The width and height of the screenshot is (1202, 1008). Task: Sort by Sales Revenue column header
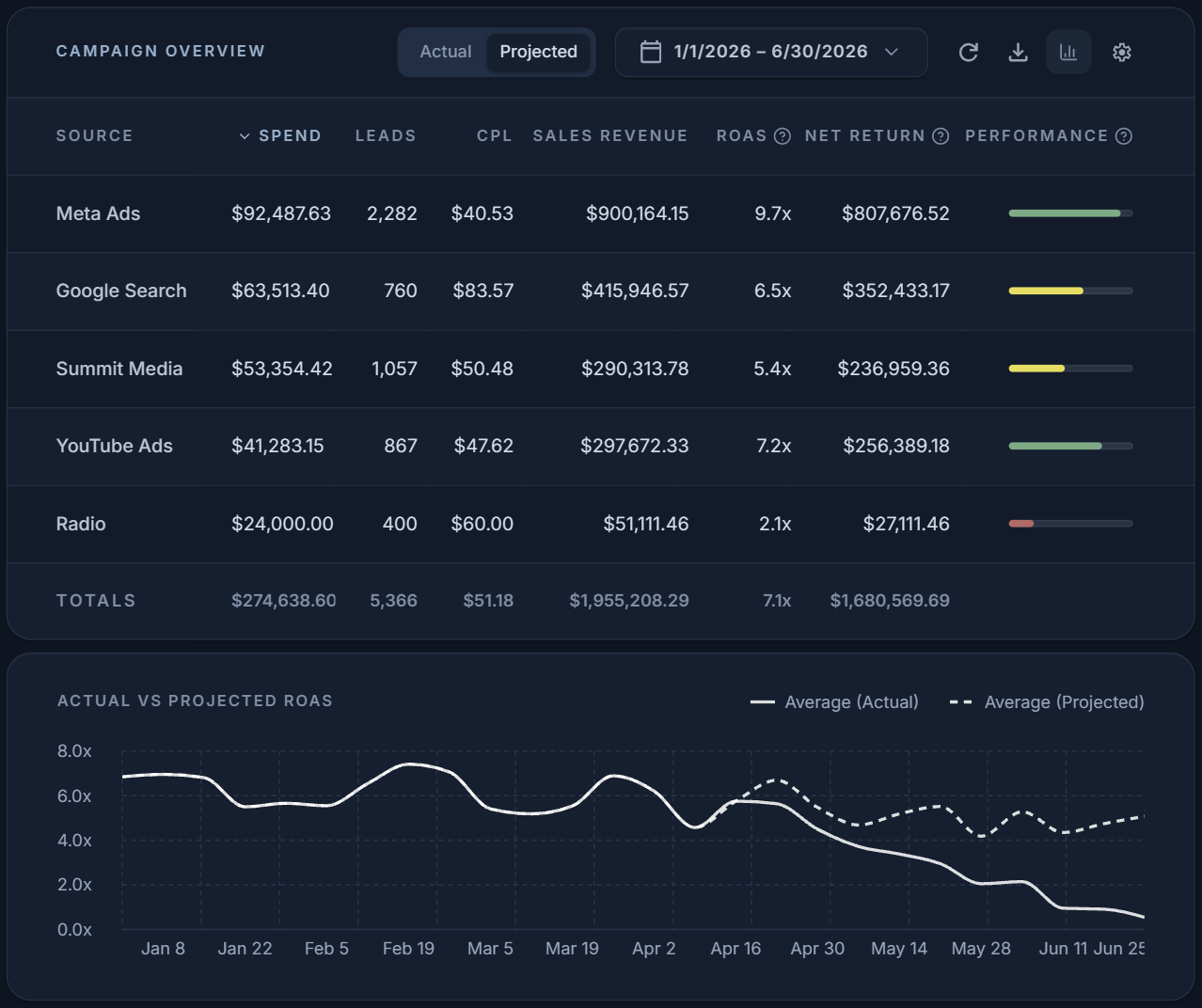tap(610, 135)
